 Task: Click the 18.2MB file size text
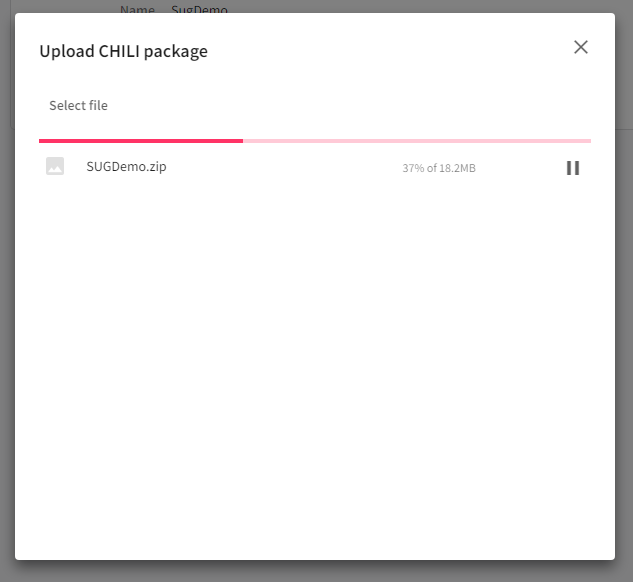coord(458,168)
